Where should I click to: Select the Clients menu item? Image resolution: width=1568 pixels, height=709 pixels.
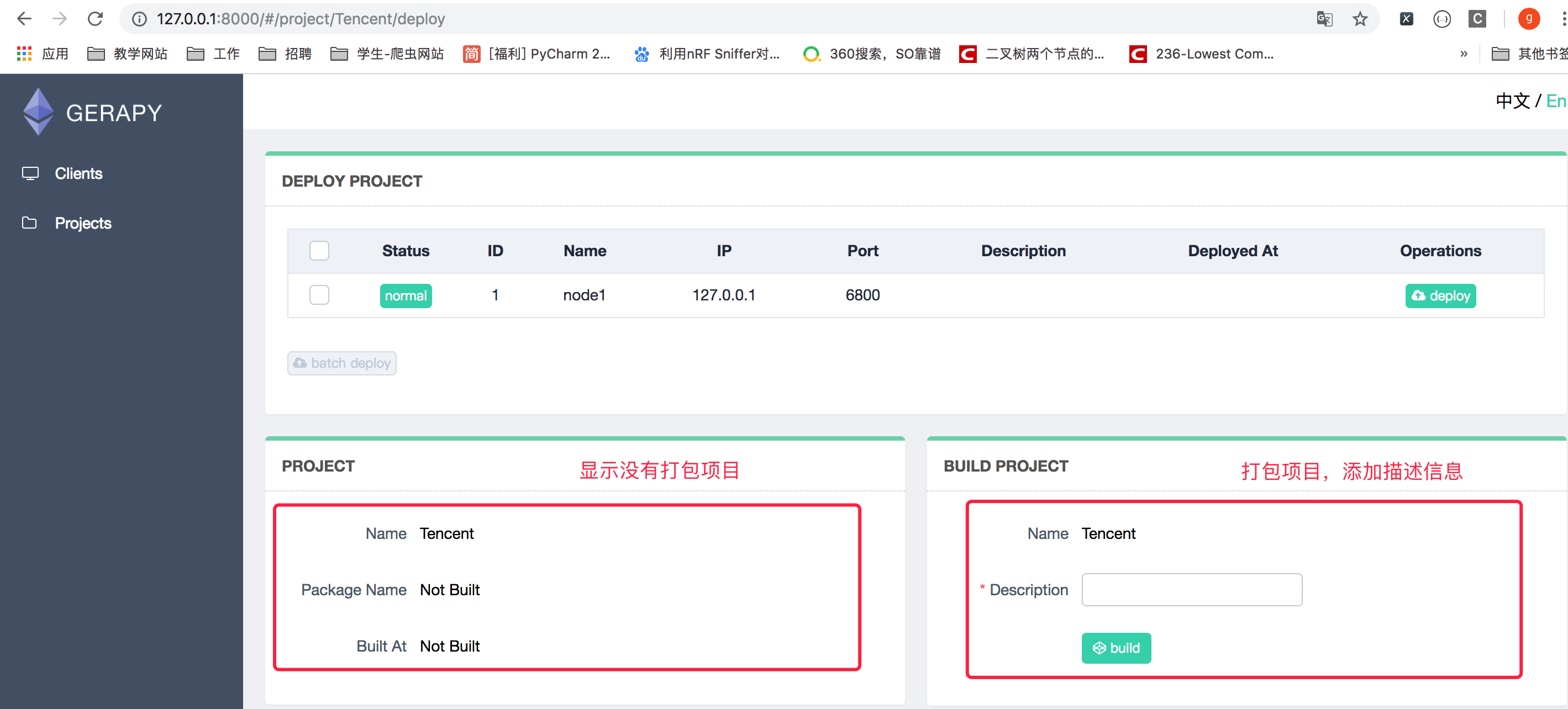78,172
